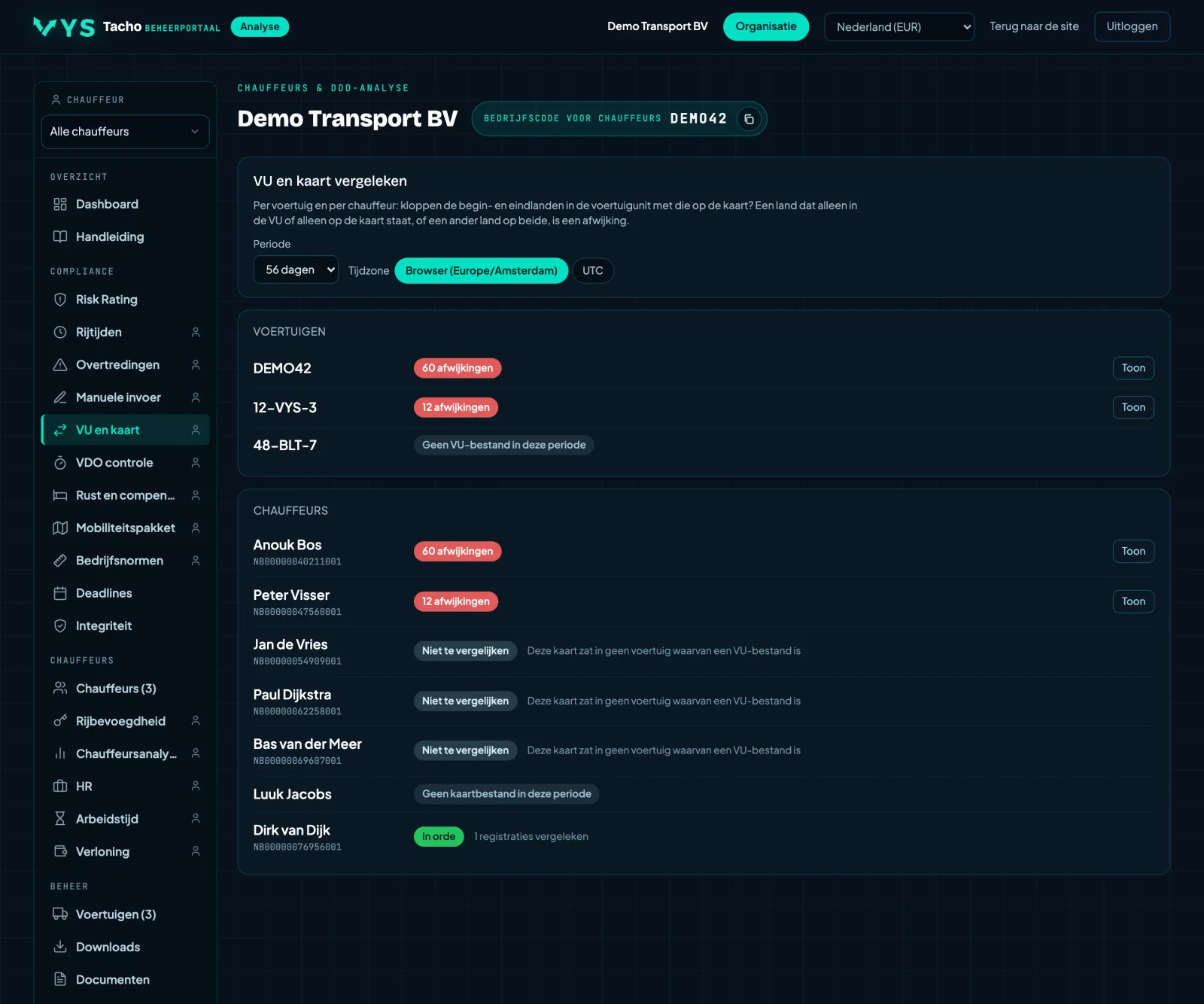Viewport: 1204px width, 1004px height.
Task: Show deviations for driver Anouk Bos
Action: [1133, 551]
